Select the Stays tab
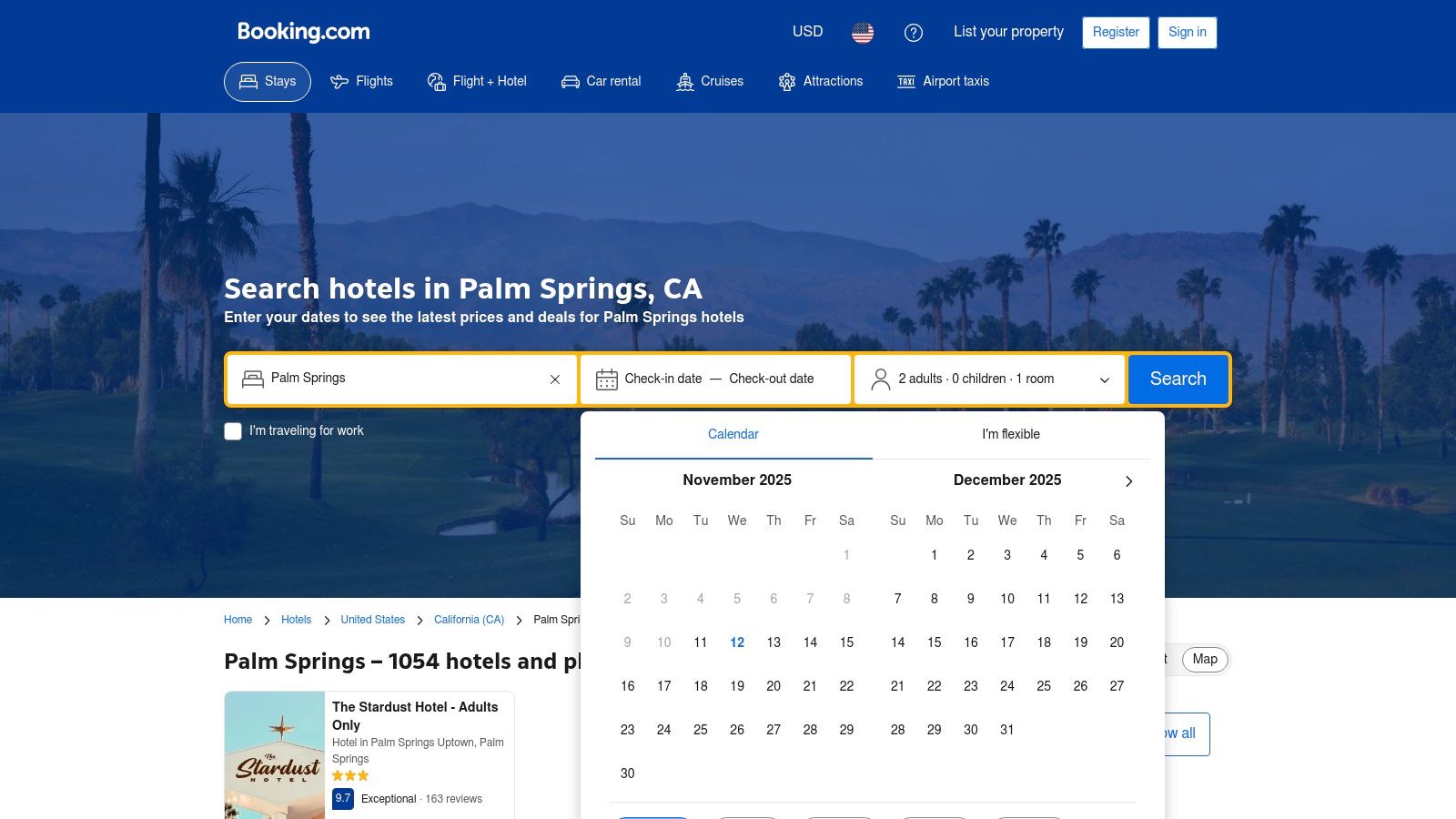 [267, 81]
